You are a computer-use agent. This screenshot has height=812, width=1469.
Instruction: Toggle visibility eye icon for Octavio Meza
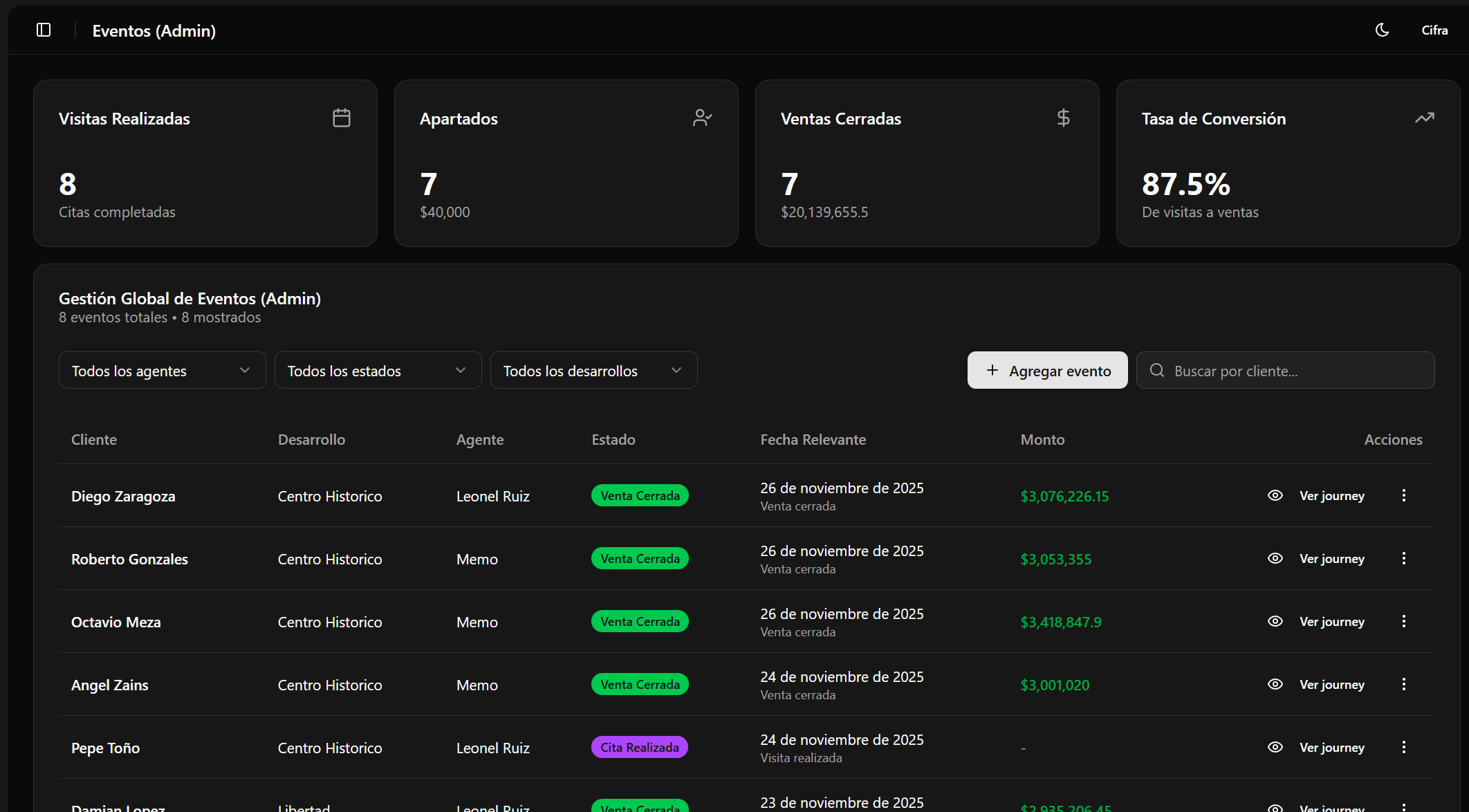[x=1275, y=621]
